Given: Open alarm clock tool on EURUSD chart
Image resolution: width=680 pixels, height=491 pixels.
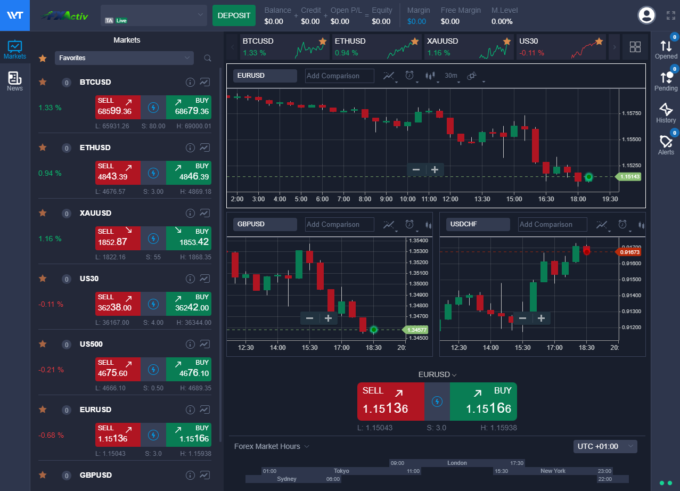Looking at the screenshot, I should click(409, 76).
